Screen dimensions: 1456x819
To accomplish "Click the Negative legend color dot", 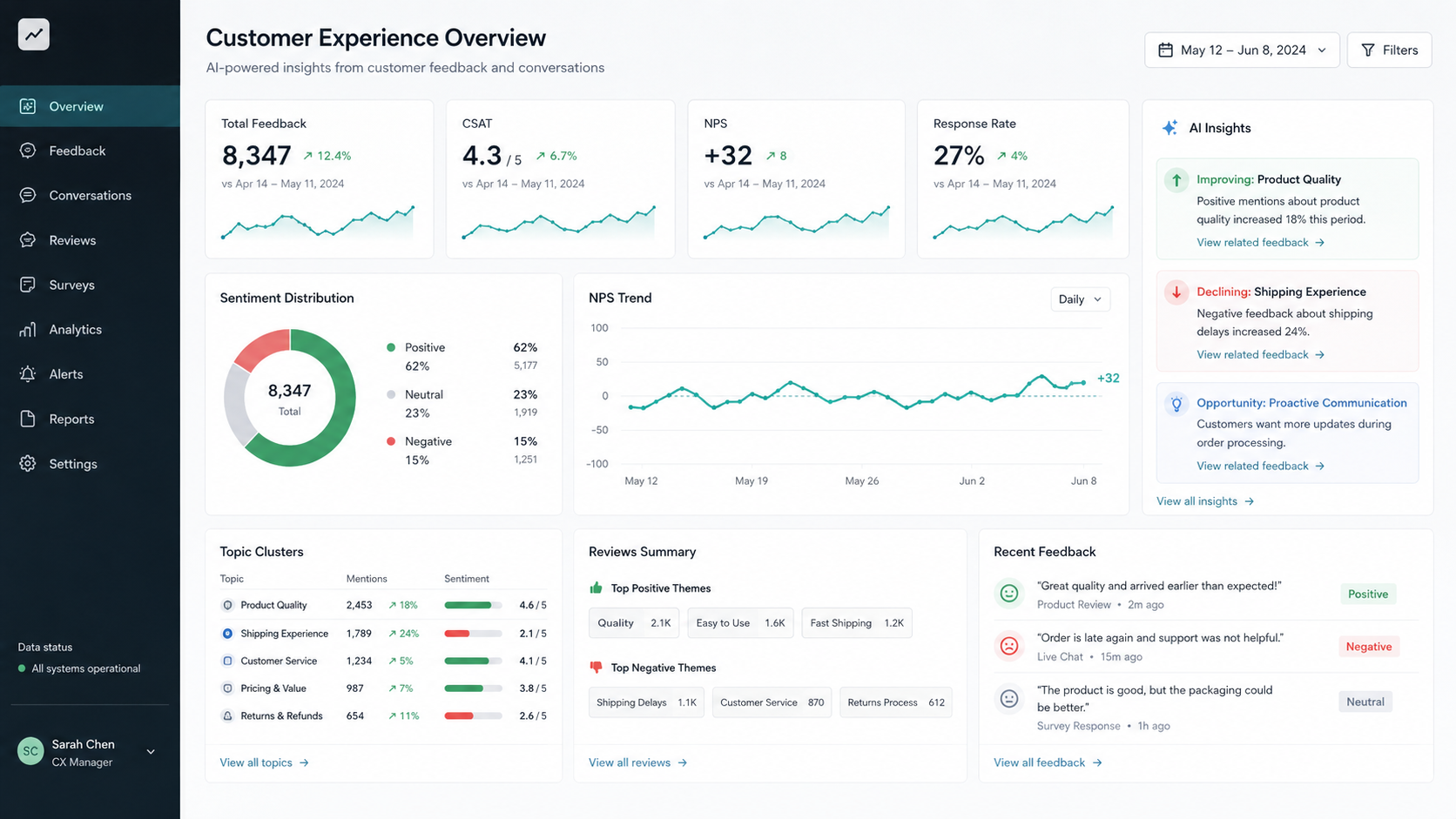I will pos(391,441).
